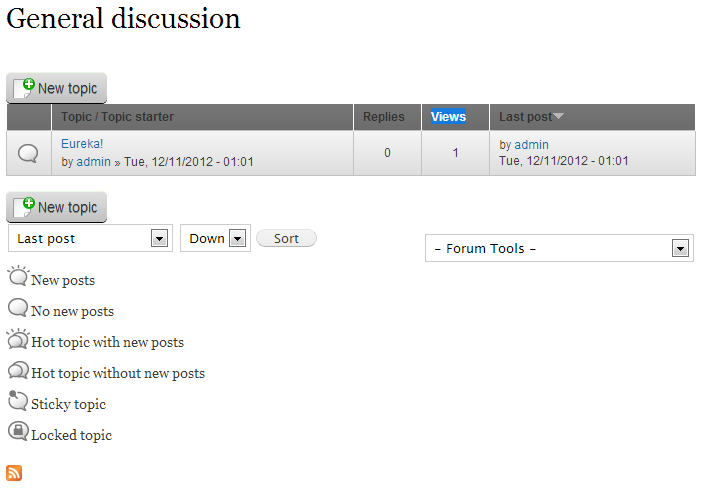Open the Down sort order dropdown
The image size is (704, 490).
[x=237, y=238]
